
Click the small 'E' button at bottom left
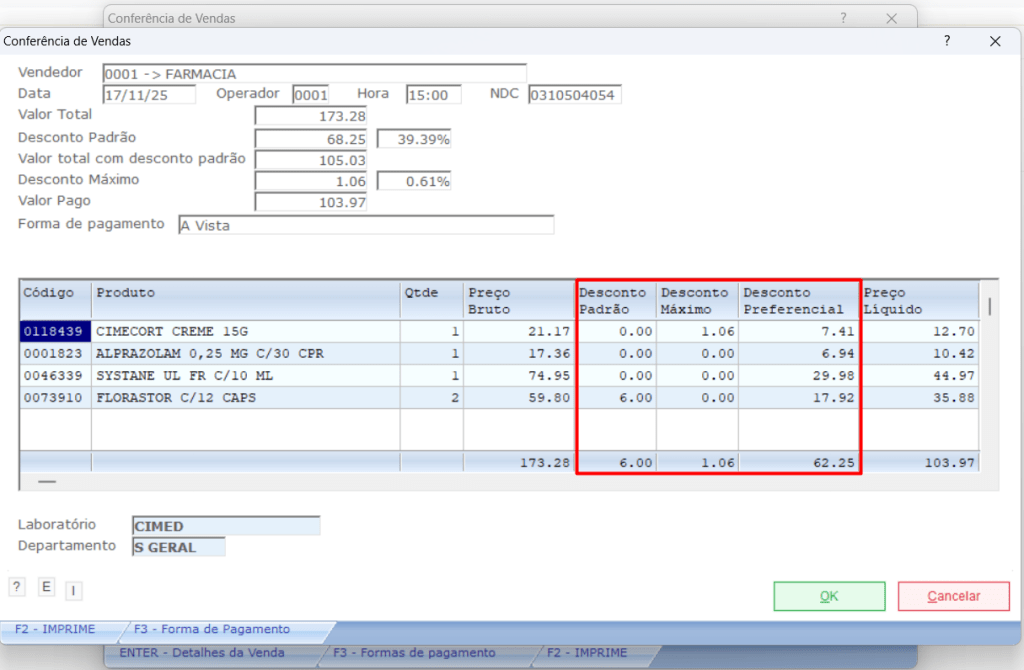[x=46, y=587]
